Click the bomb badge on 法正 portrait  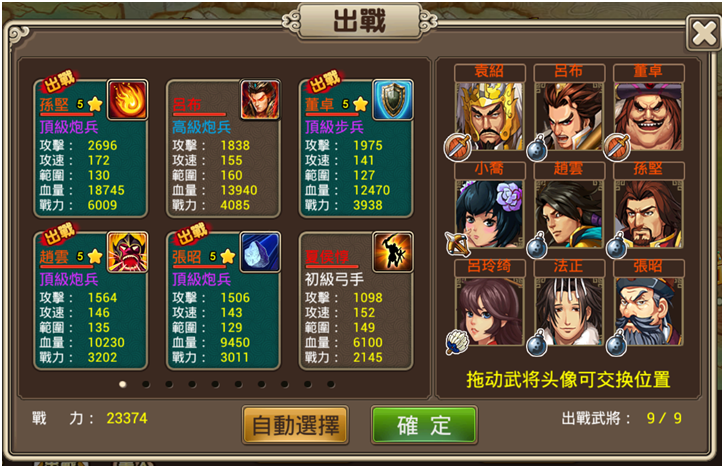[x=537, y=343]
